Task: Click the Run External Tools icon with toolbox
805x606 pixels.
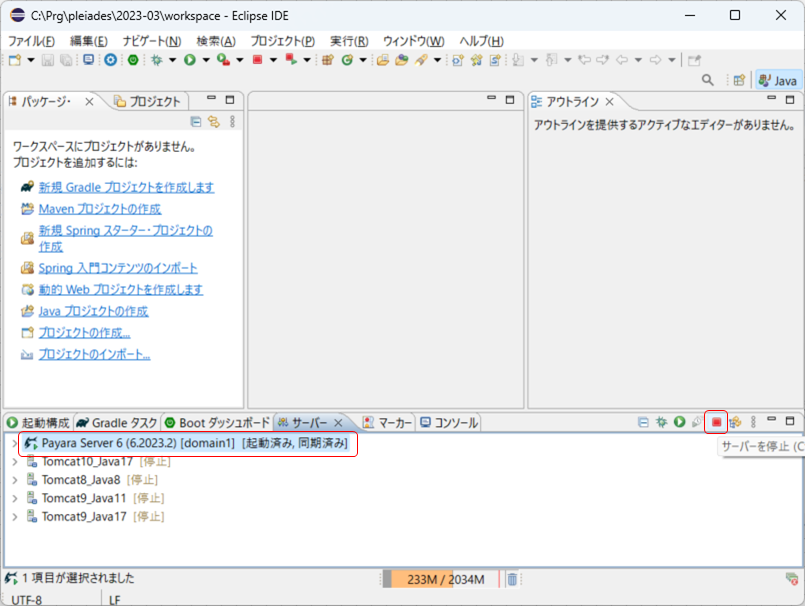Action: point(223,60)
